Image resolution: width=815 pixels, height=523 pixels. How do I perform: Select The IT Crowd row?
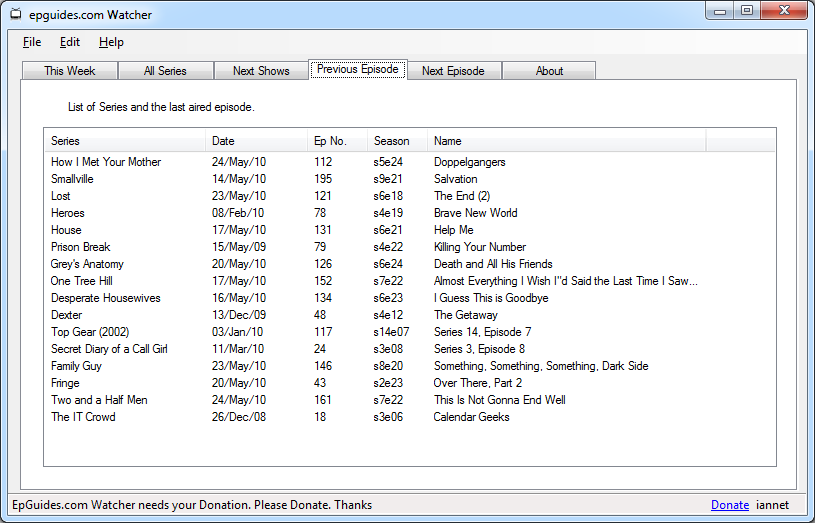click(83, 417)
